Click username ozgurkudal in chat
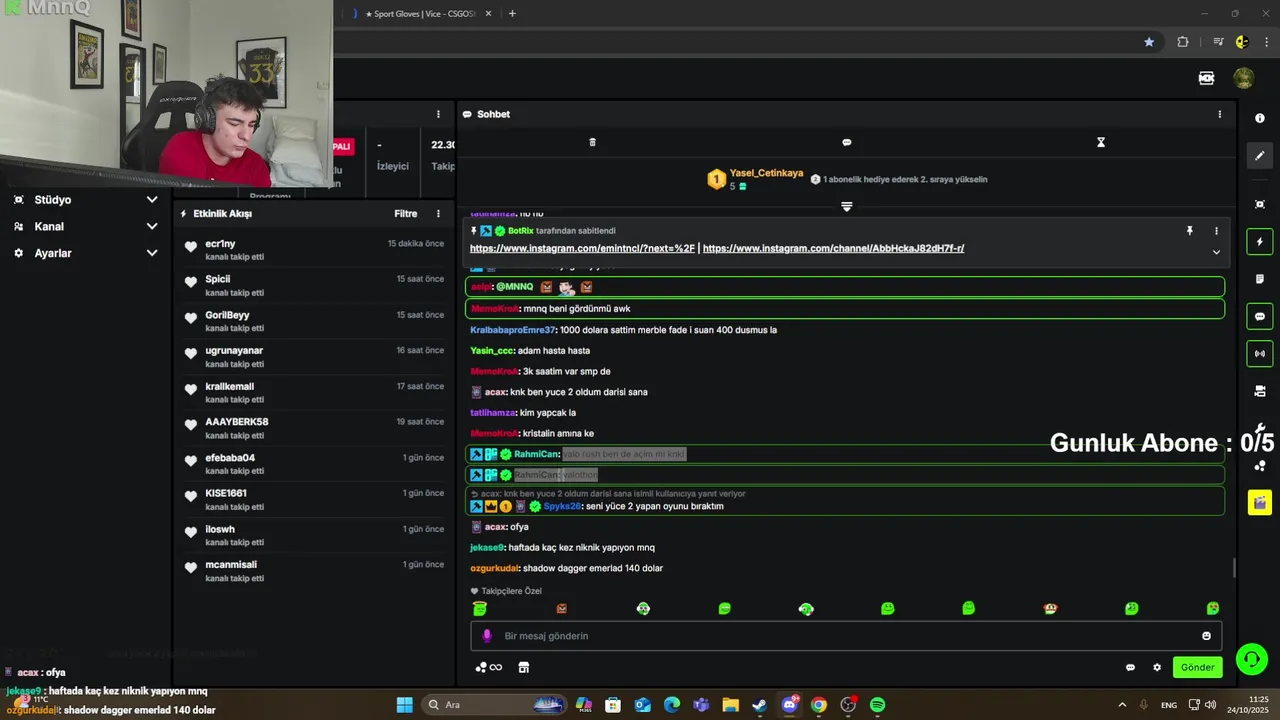The width and height of the screenshot is (1280, 720). point(494,568)
